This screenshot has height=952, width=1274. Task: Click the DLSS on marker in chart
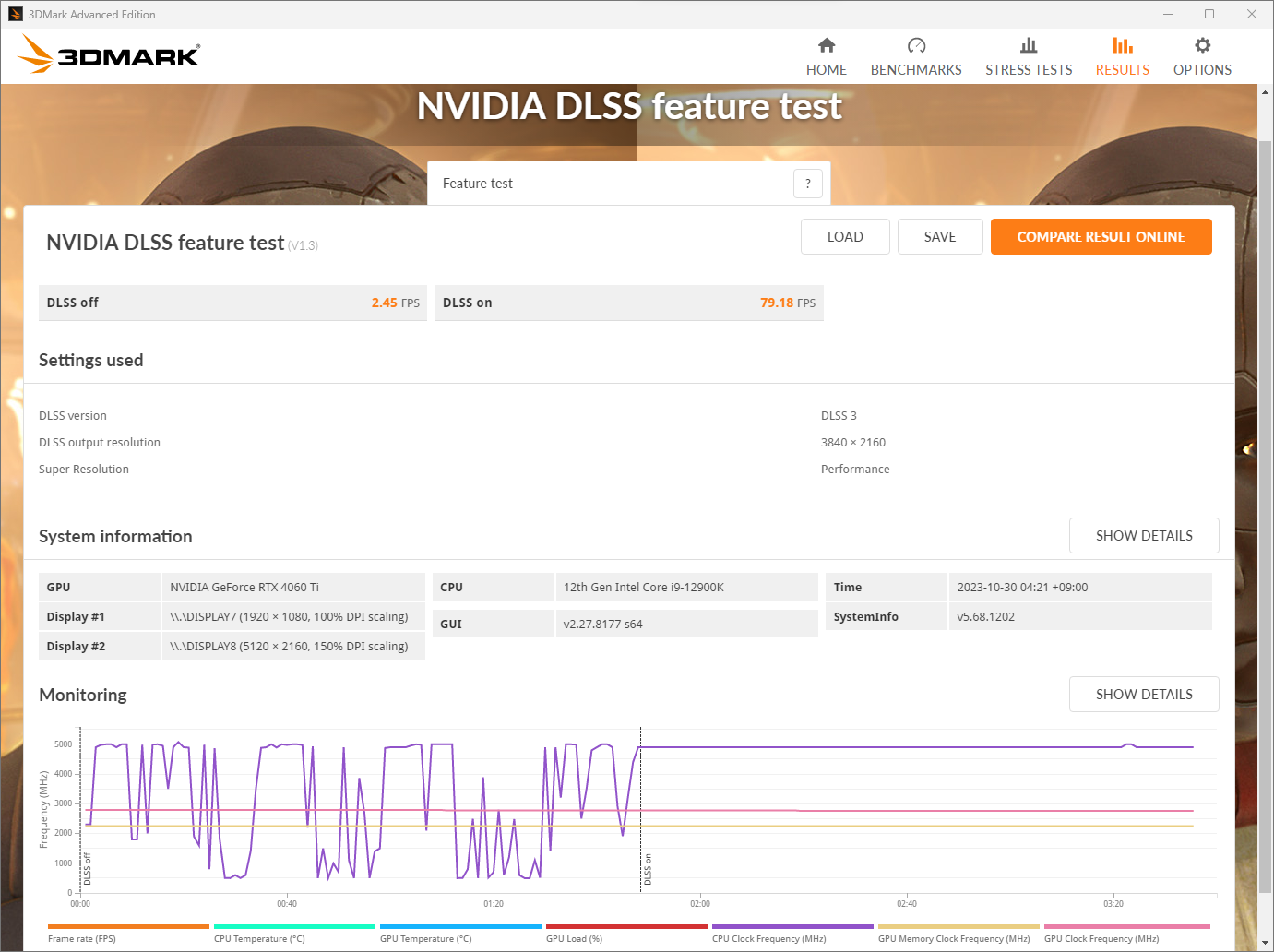[648, 870]
